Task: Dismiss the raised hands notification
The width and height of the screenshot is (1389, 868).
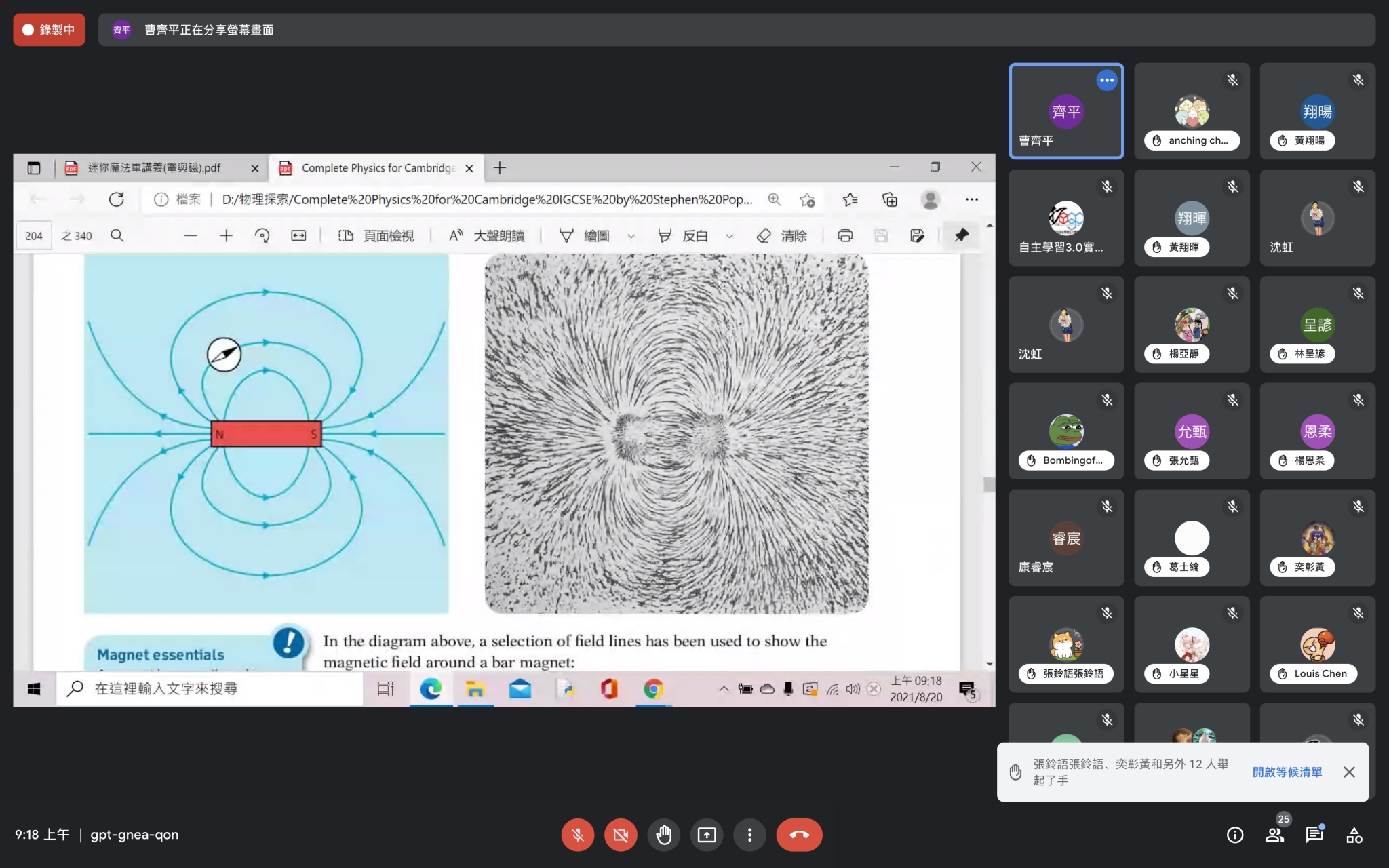Action: point(1349,772)
